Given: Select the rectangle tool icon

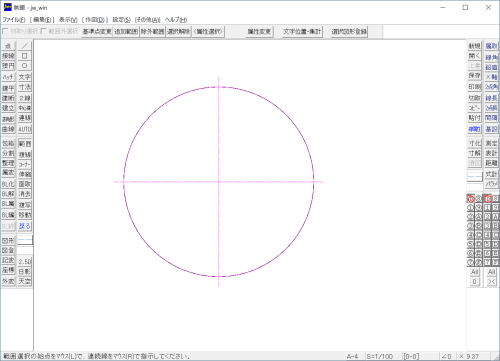Looking at the screenshot, I should [25, 56].
